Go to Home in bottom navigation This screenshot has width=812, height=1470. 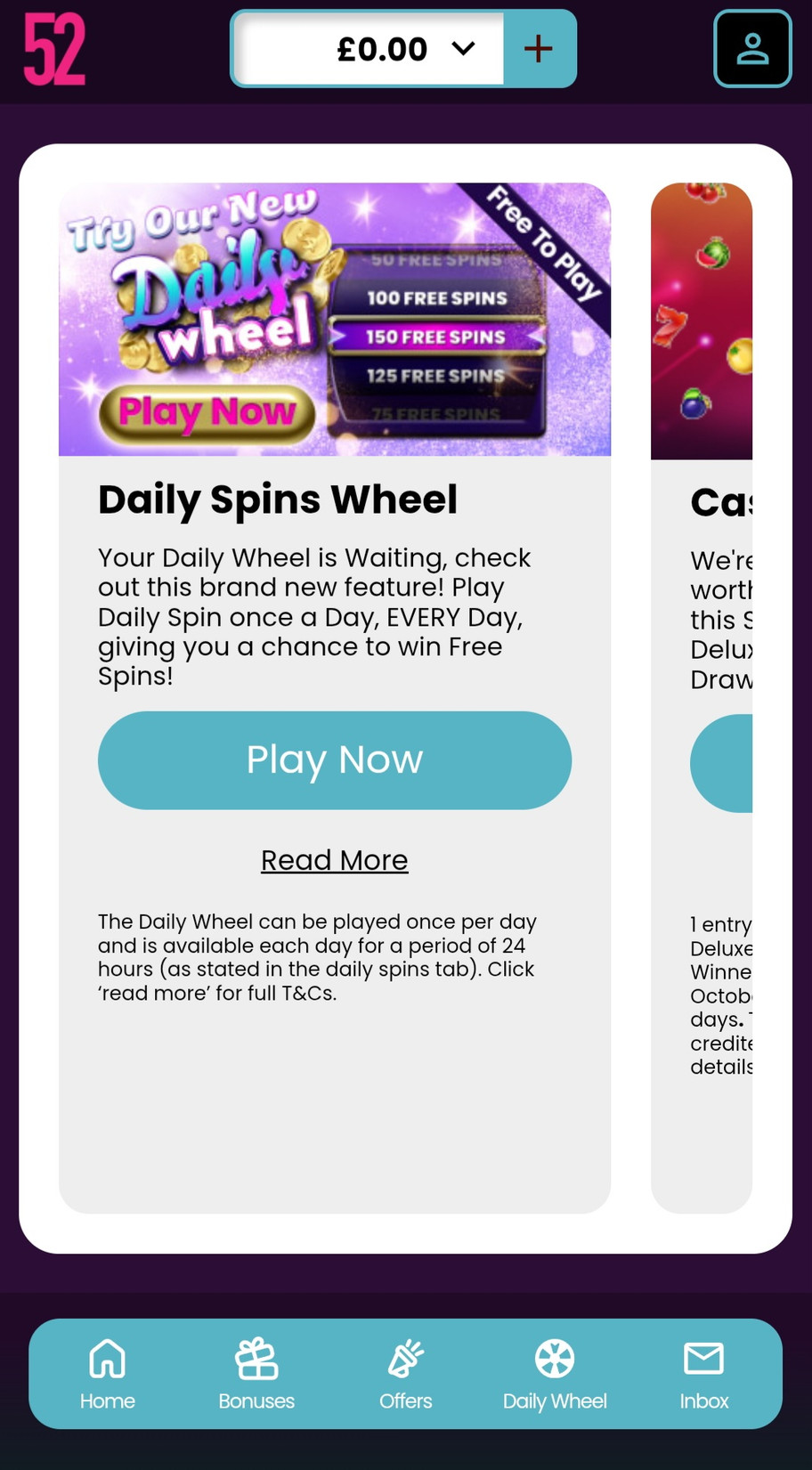pyautogui.click(x=108, y=1374)
